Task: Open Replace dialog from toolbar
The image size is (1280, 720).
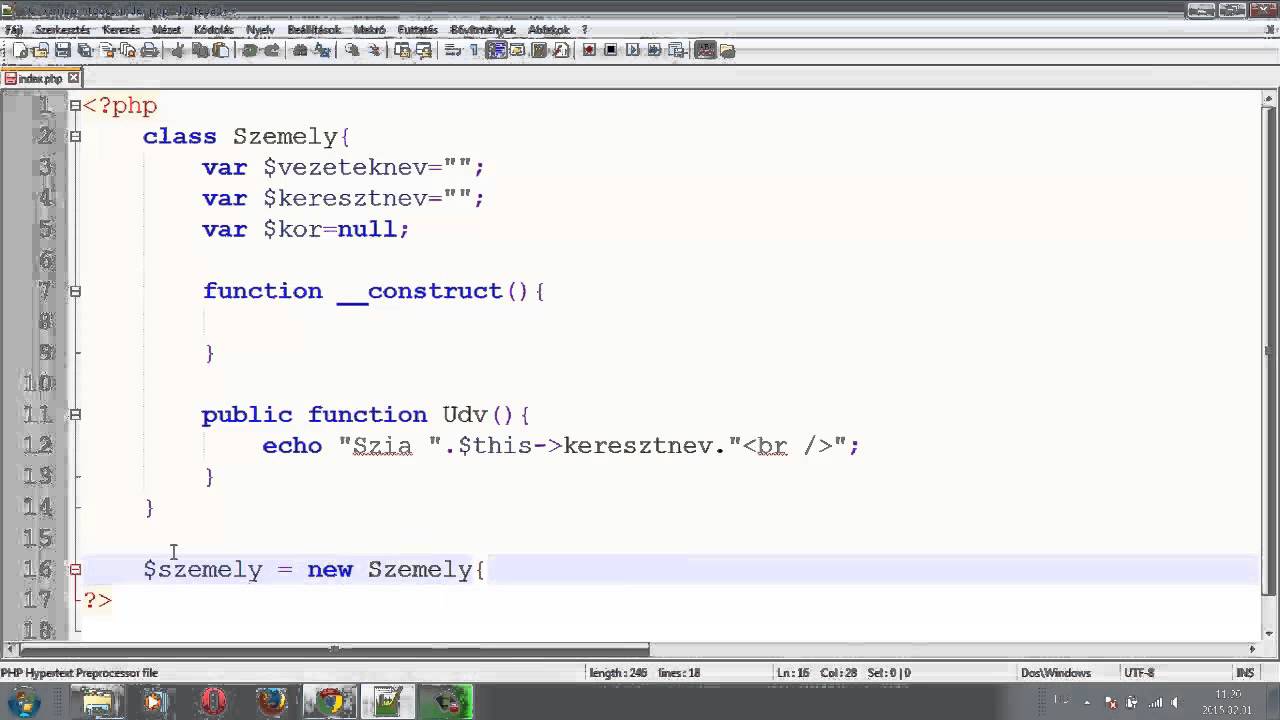Action: (x=321, y=50)
